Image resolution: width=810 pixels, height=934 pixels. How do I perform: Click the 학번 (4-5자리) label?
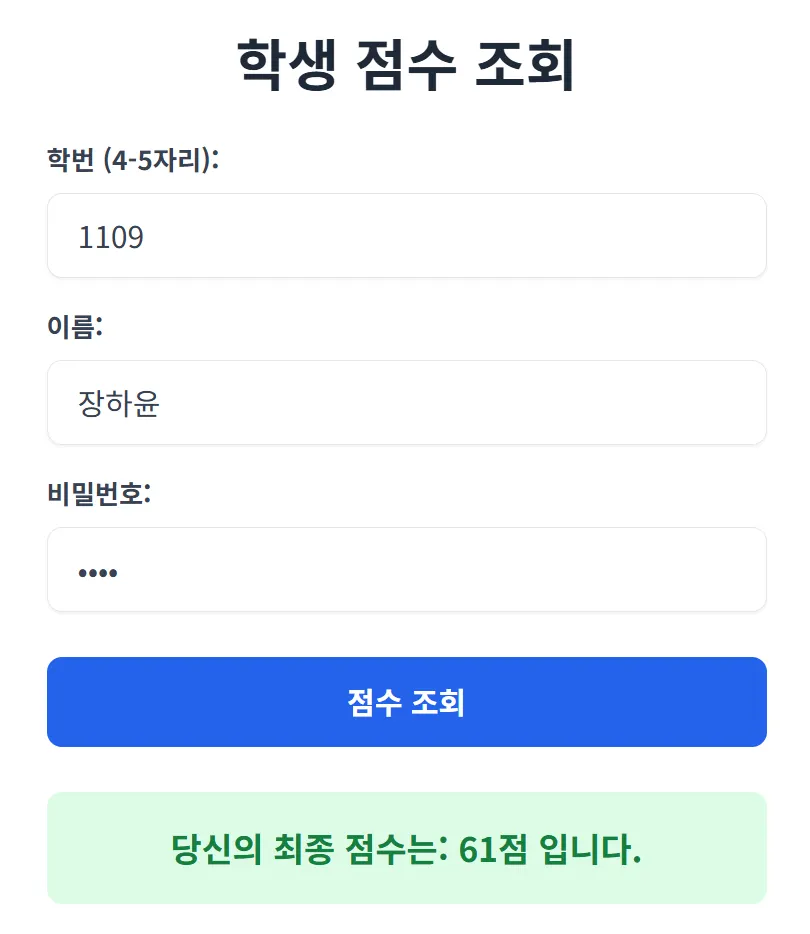coord(133,160)
